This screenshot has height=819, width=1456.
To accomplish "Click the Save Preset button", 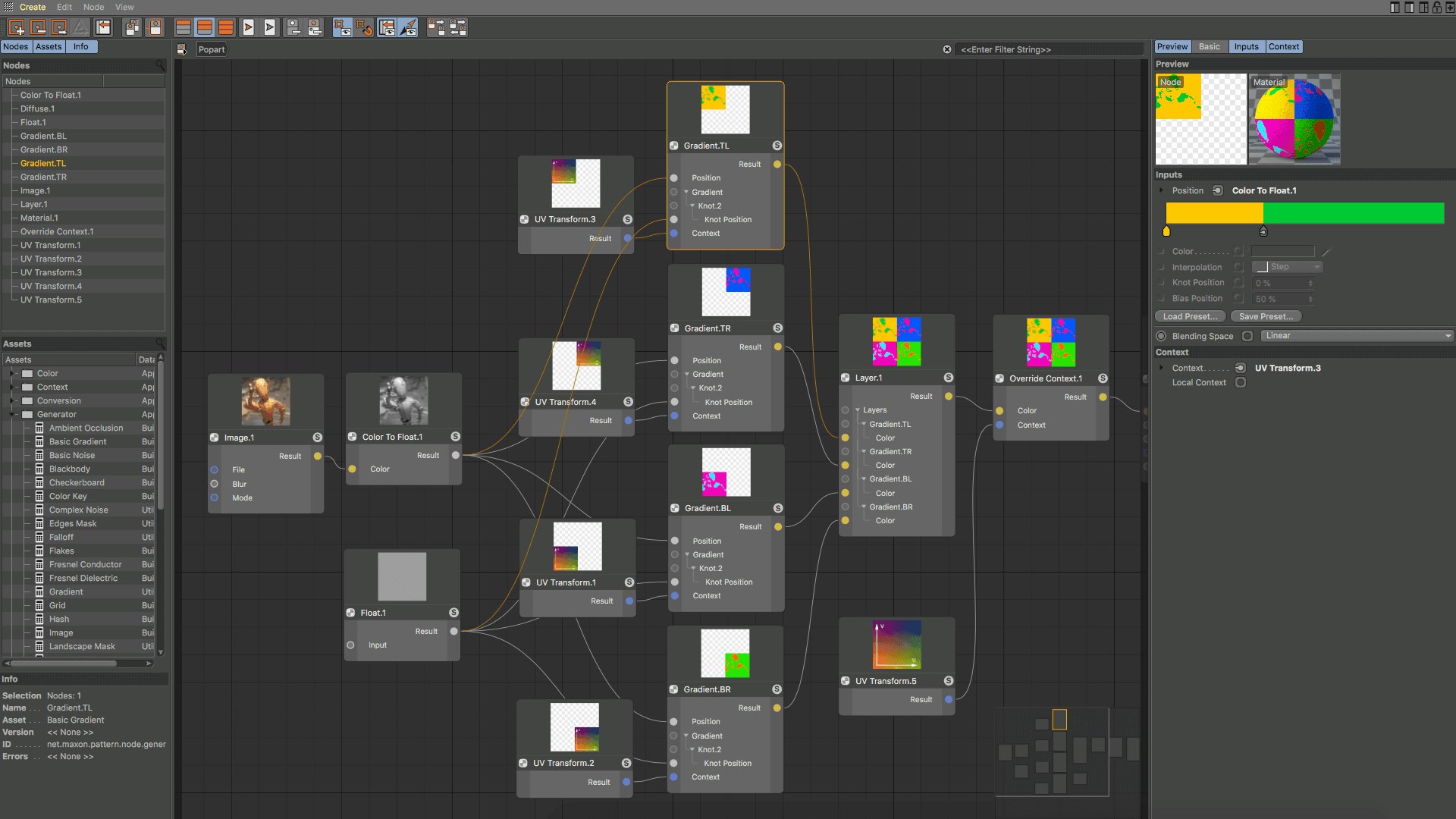I will (x=1265, y=316).
